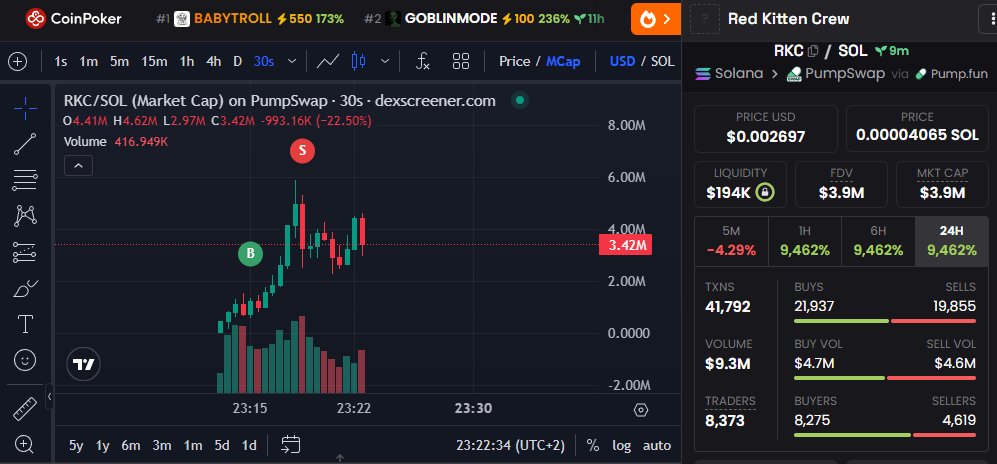The width and height of the screenshot is (997, 464).
Task: Click the orange fire trending button
Action: [656, 19]
